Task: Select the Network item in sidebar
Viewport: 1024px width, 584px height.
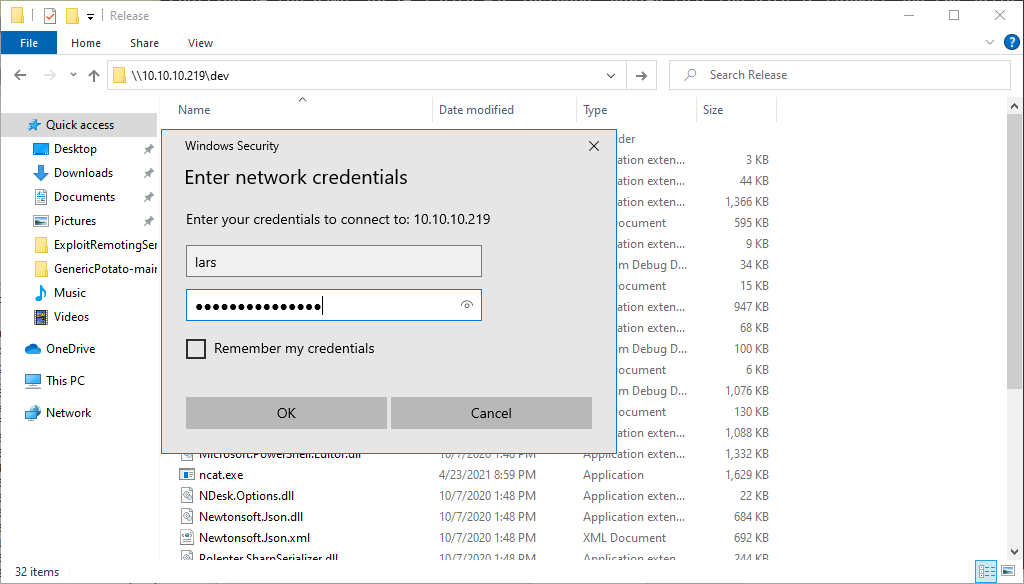Action: tap(68, 413)
